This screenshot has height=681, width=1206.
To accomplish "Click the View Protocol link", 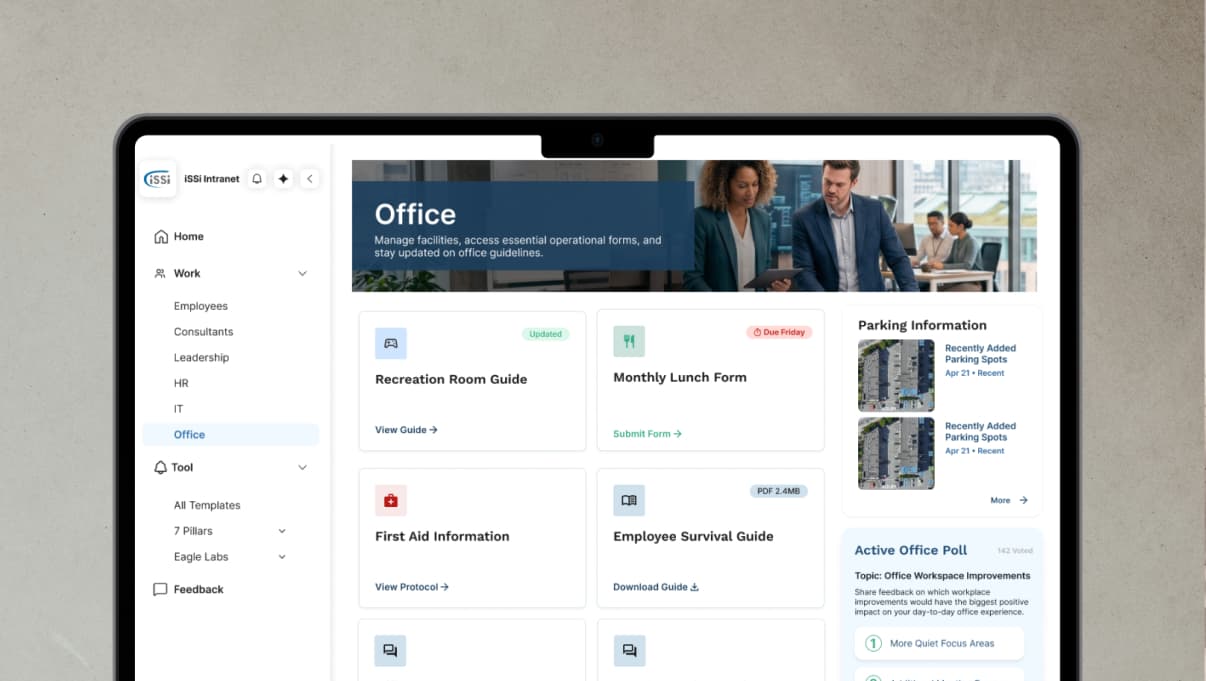I will [412, 587].
